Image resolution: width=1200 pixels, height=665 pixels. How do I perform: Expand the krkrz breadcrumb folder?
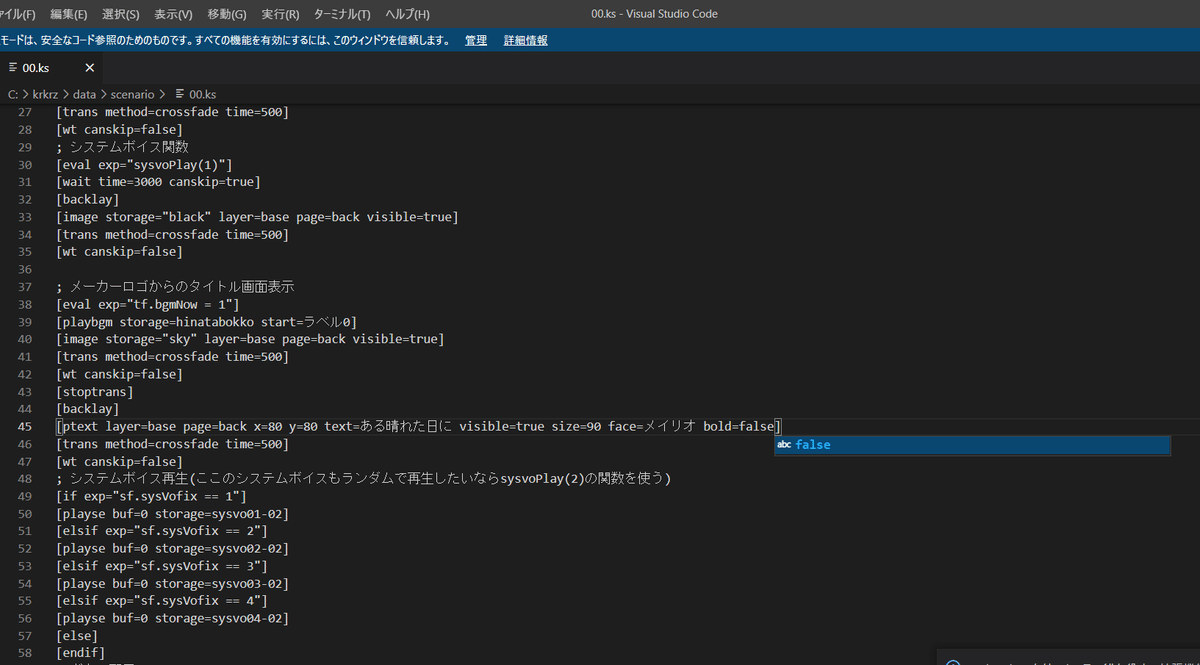(44, 93)
